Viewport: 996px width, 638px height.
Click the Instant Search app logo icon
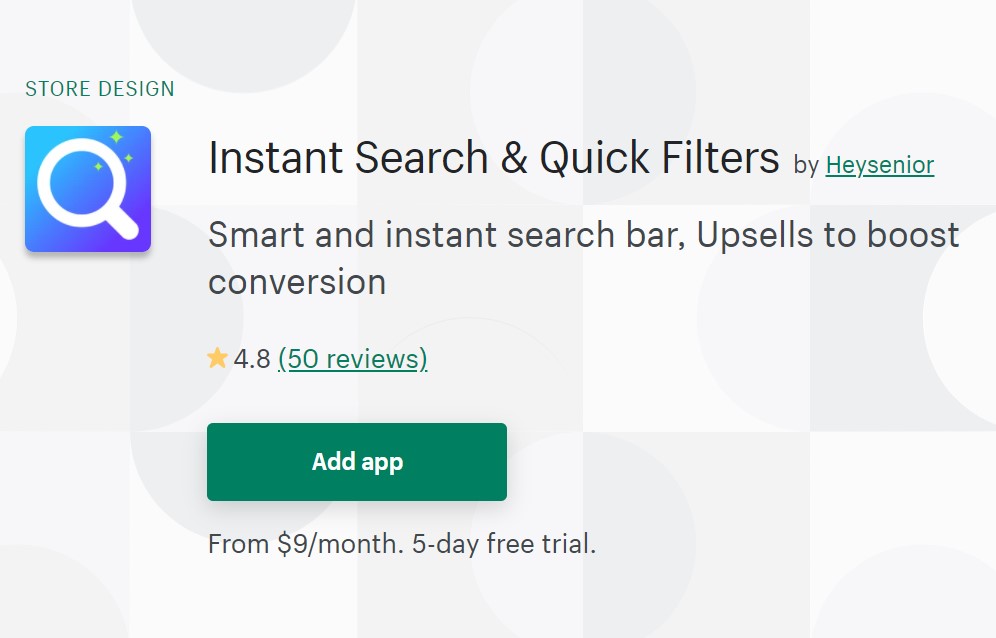88,189
